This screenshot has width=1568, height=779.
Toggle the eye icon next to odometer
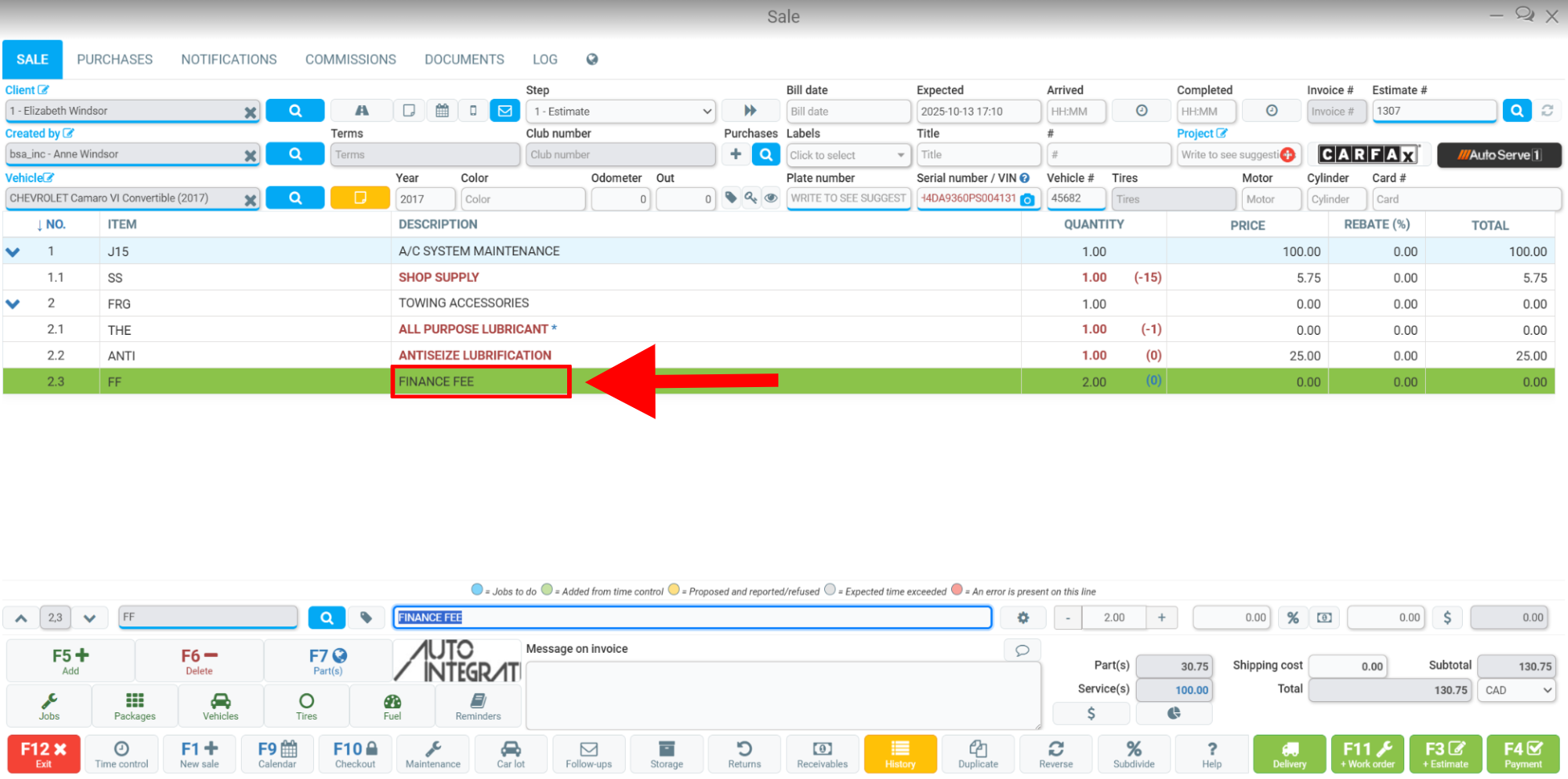pyautogui.click(x=771, y=198)
